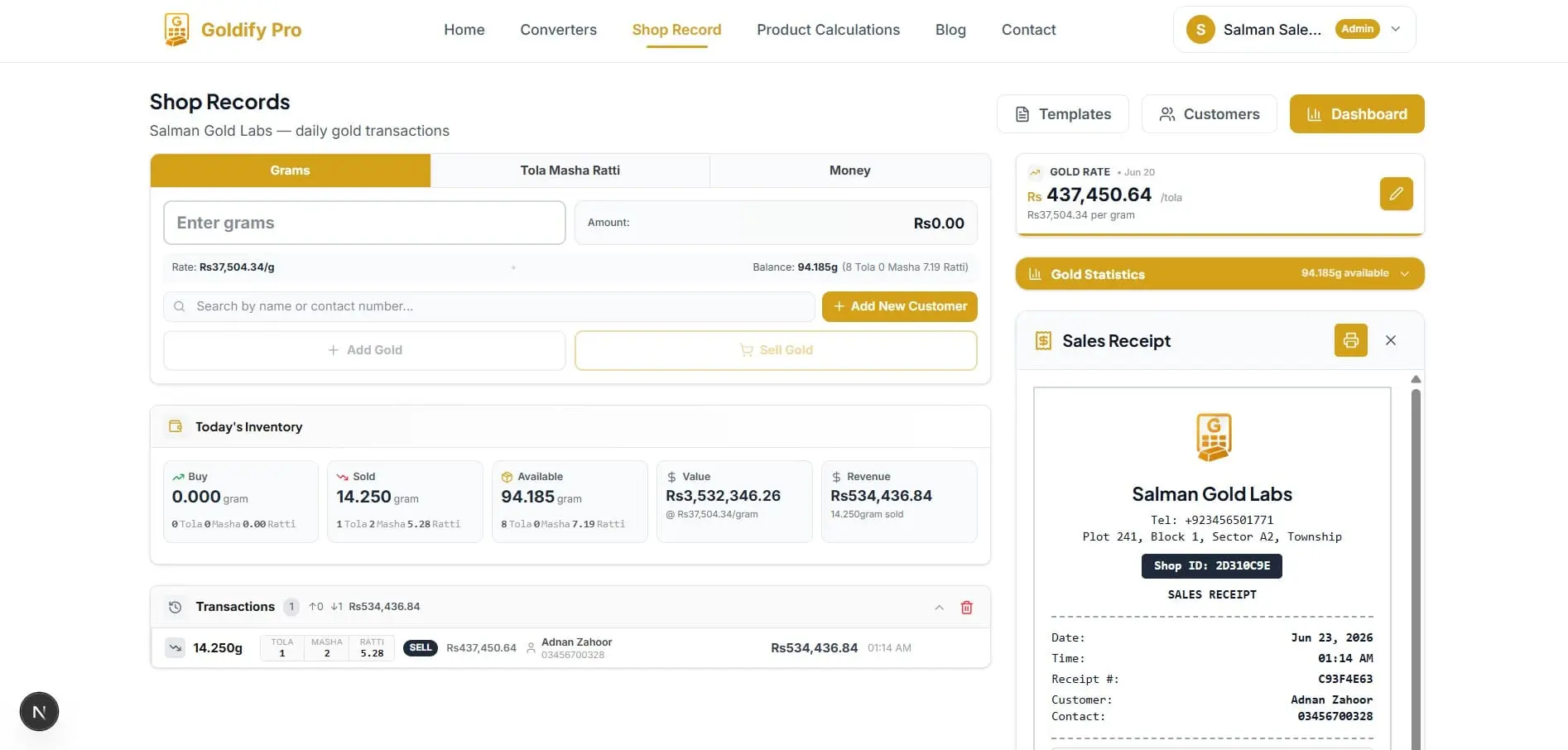
Task: Click Add New Customer button
Action: pos(900,306)
